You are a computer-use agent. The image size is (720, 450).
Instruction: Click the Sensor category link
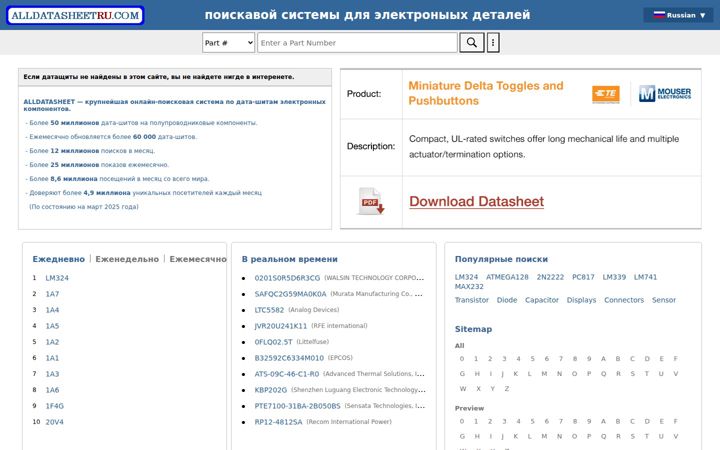pos(664,300)
